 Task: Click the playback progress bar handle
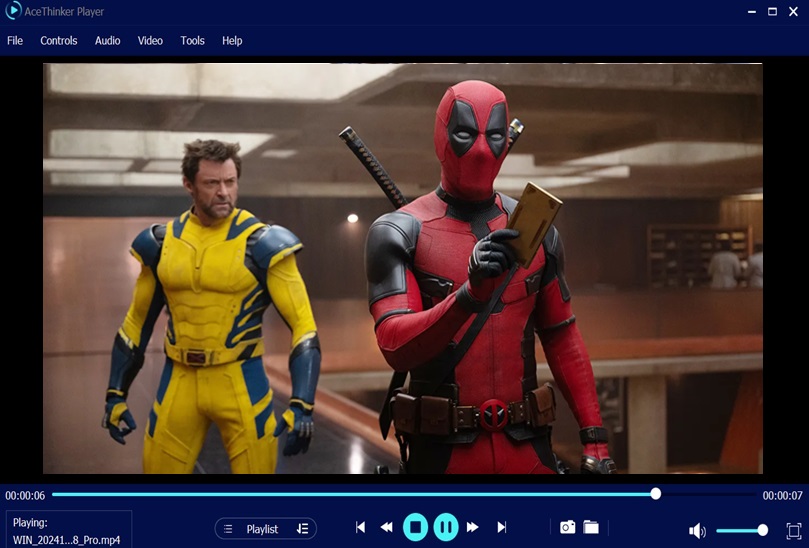coord(656,494)
